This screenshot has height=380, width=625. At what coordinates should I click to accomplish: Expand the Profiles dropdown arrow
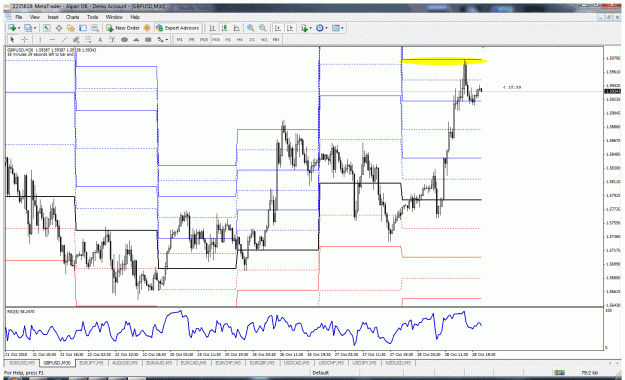(35, 28)
